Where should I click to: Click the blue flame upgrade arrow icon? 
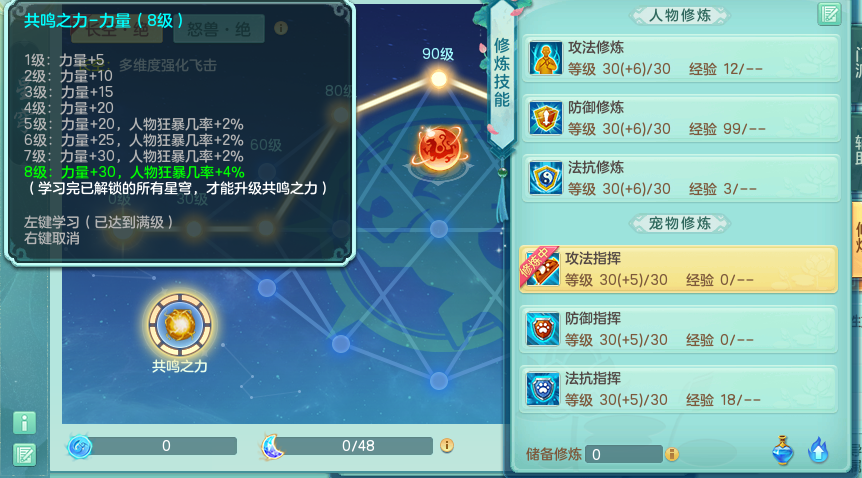pyautogui.click(x=818, y=450)
